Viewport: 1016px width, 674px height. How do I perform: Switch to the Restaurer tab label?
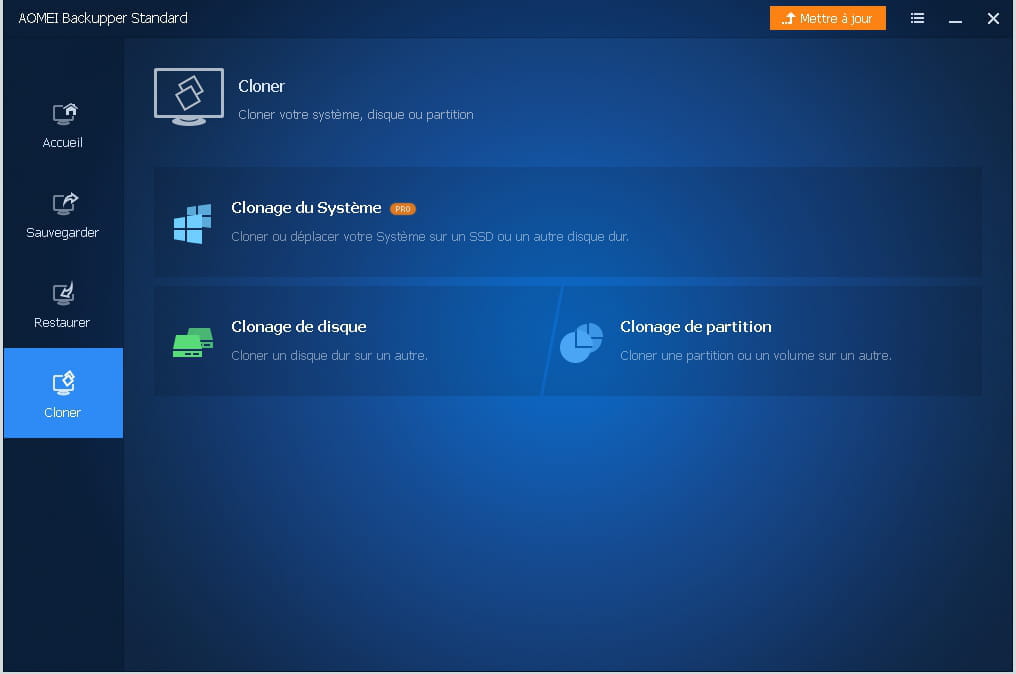tap(62, 322)
